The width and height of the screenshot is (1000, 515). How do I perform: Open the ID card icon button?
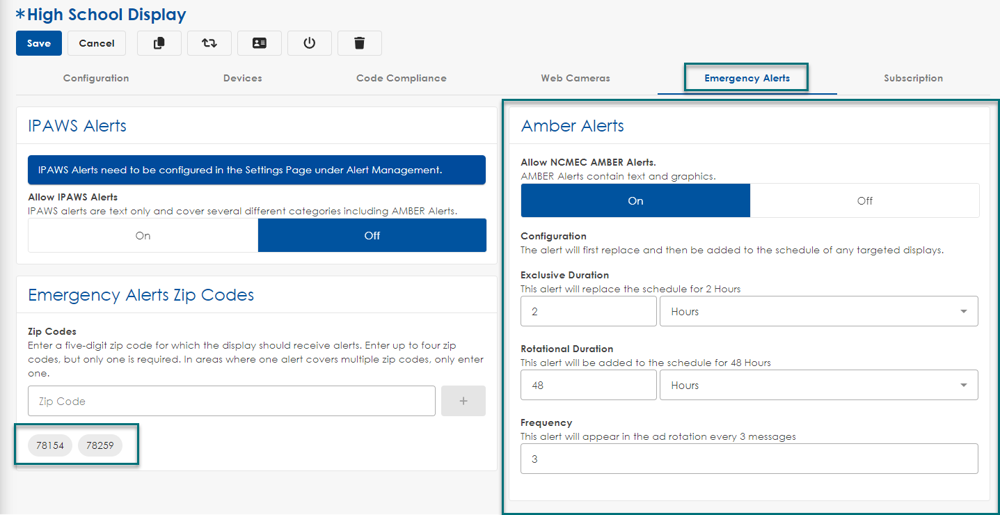[x=259, y=43]
